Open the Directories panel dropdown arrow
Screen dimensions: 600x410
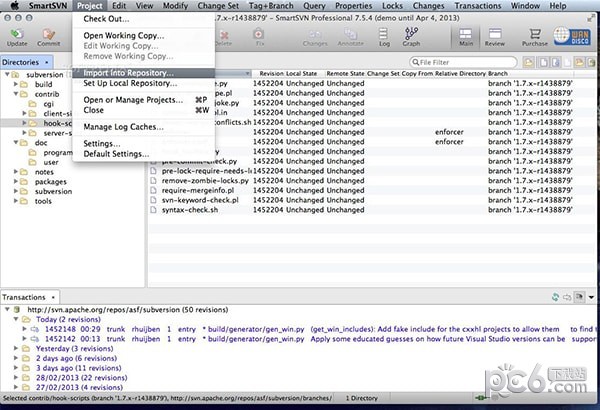pos(47,62)
